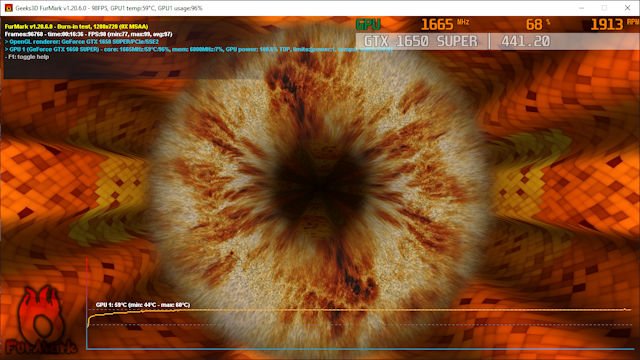Maximize the FurMark window
Viewport: 640px width, 360px height.
[x=604, y=8]
